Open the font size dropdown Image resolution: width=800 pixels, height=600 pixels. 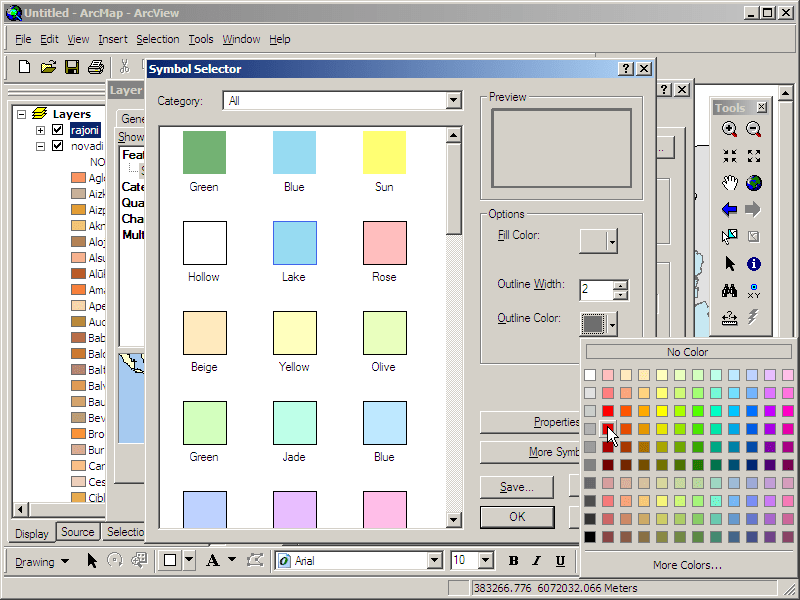485,560
